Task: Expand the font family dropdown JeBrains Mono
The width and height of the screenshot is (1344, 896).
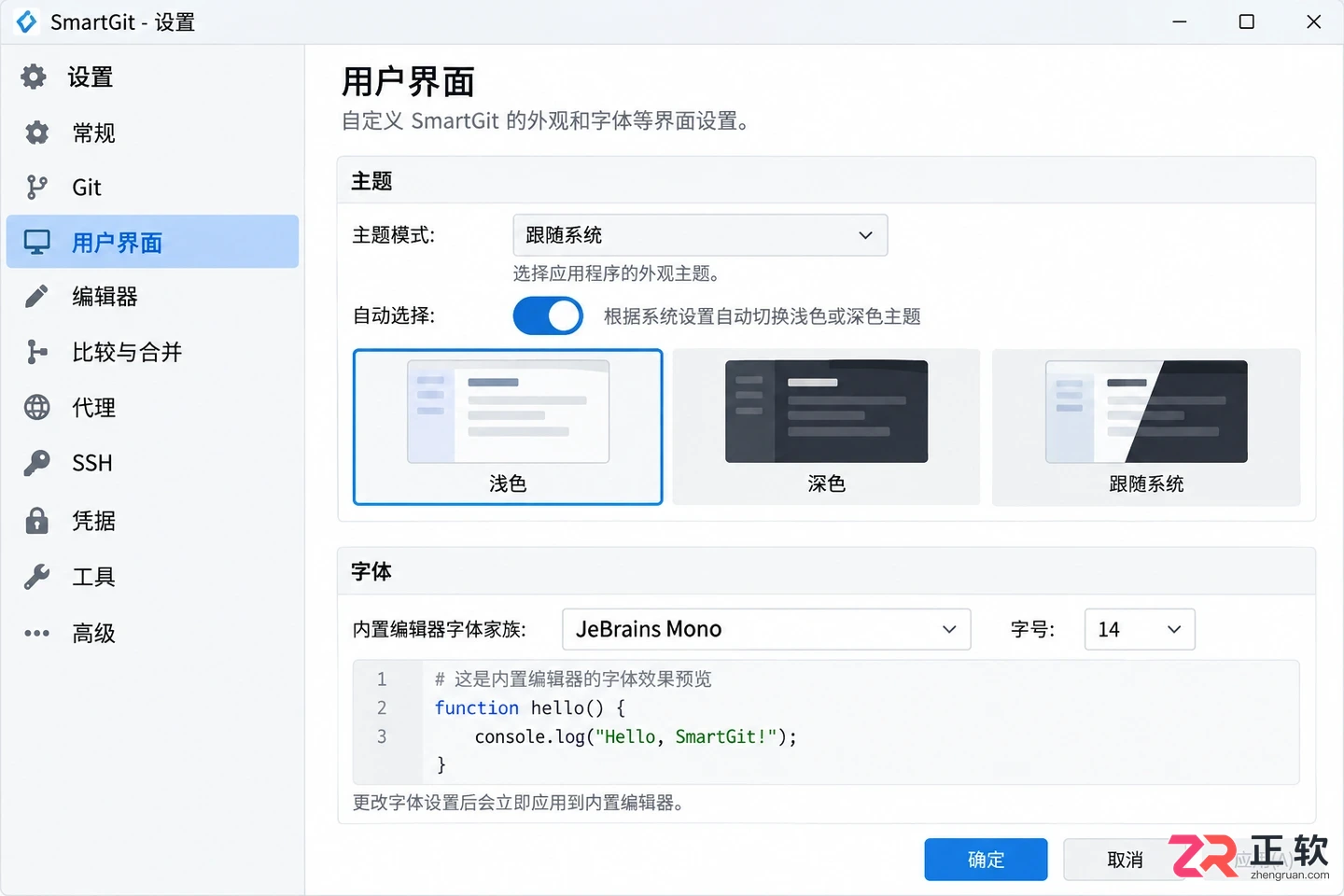Action: click(766, 629)
